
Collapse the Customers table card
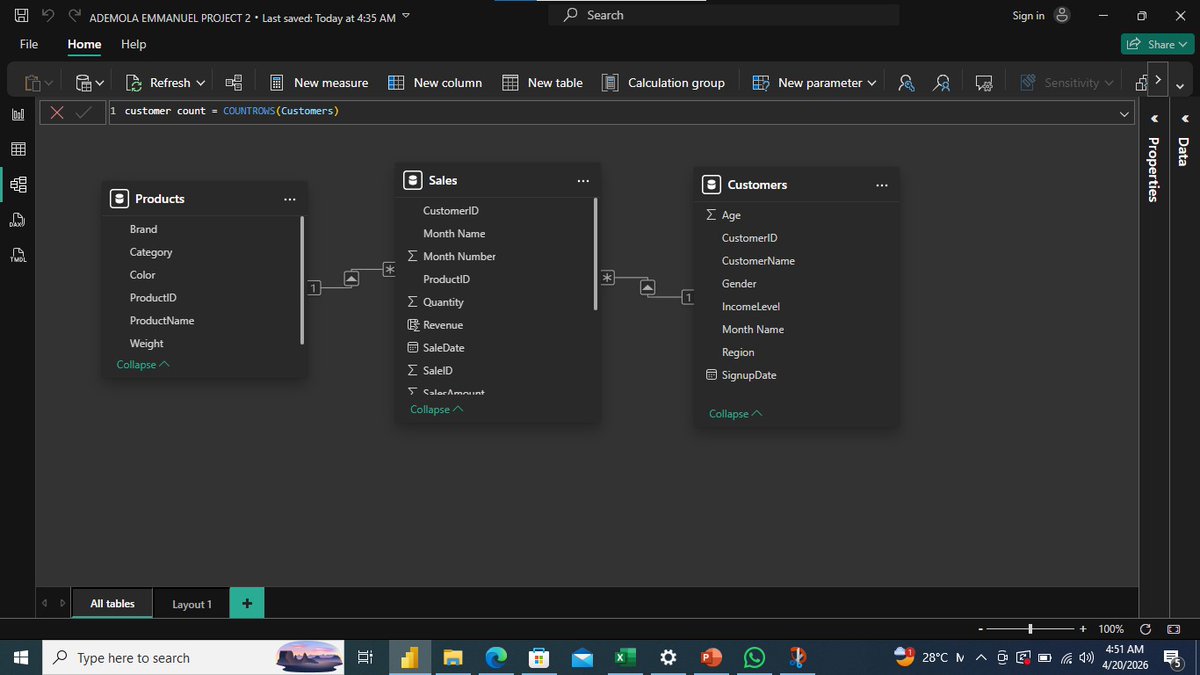click(736, 414)
